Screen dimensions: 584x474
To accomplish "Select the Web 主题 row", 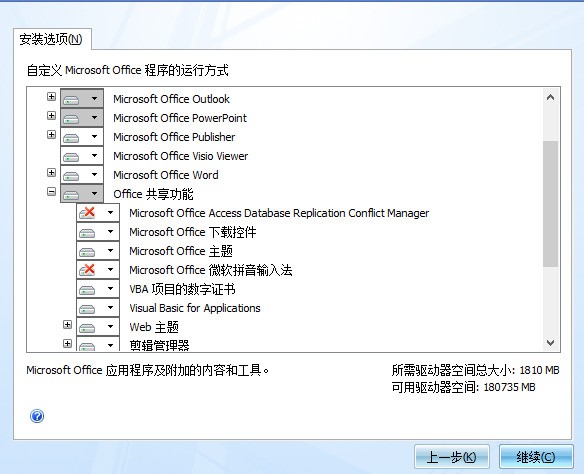I will coord(154,327).
